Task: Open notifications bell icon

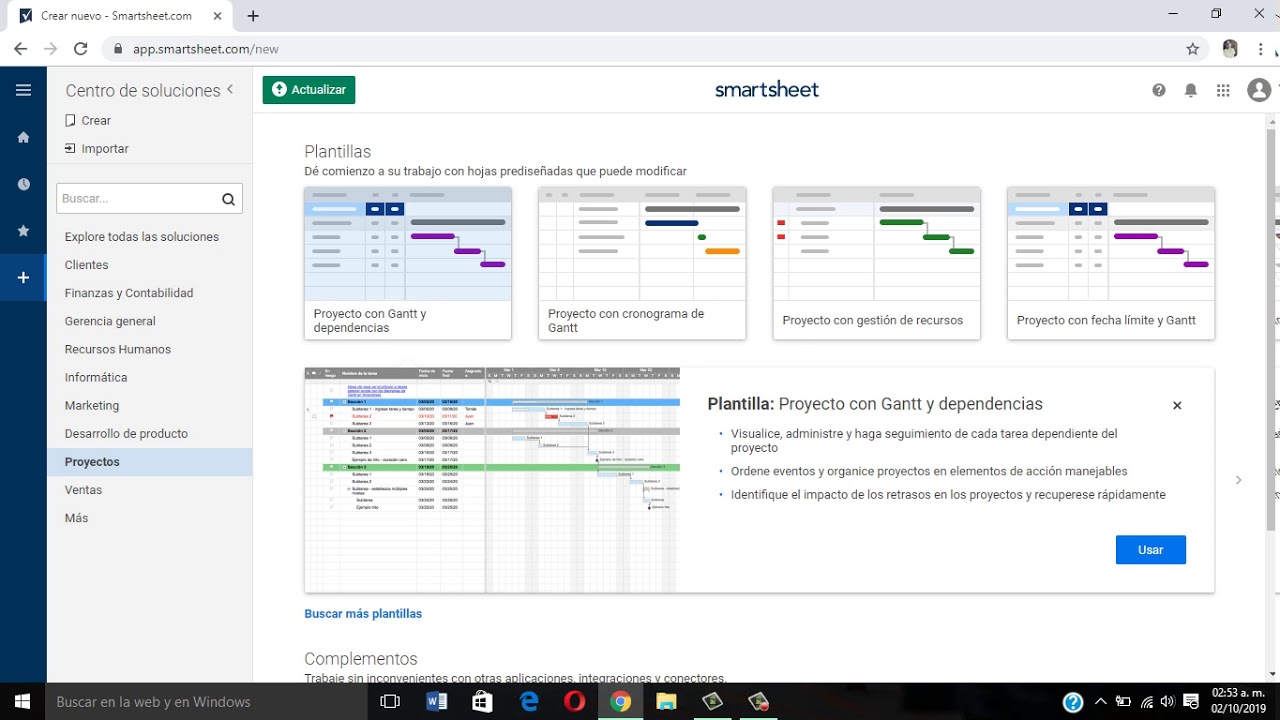Action: (1191, 90)
